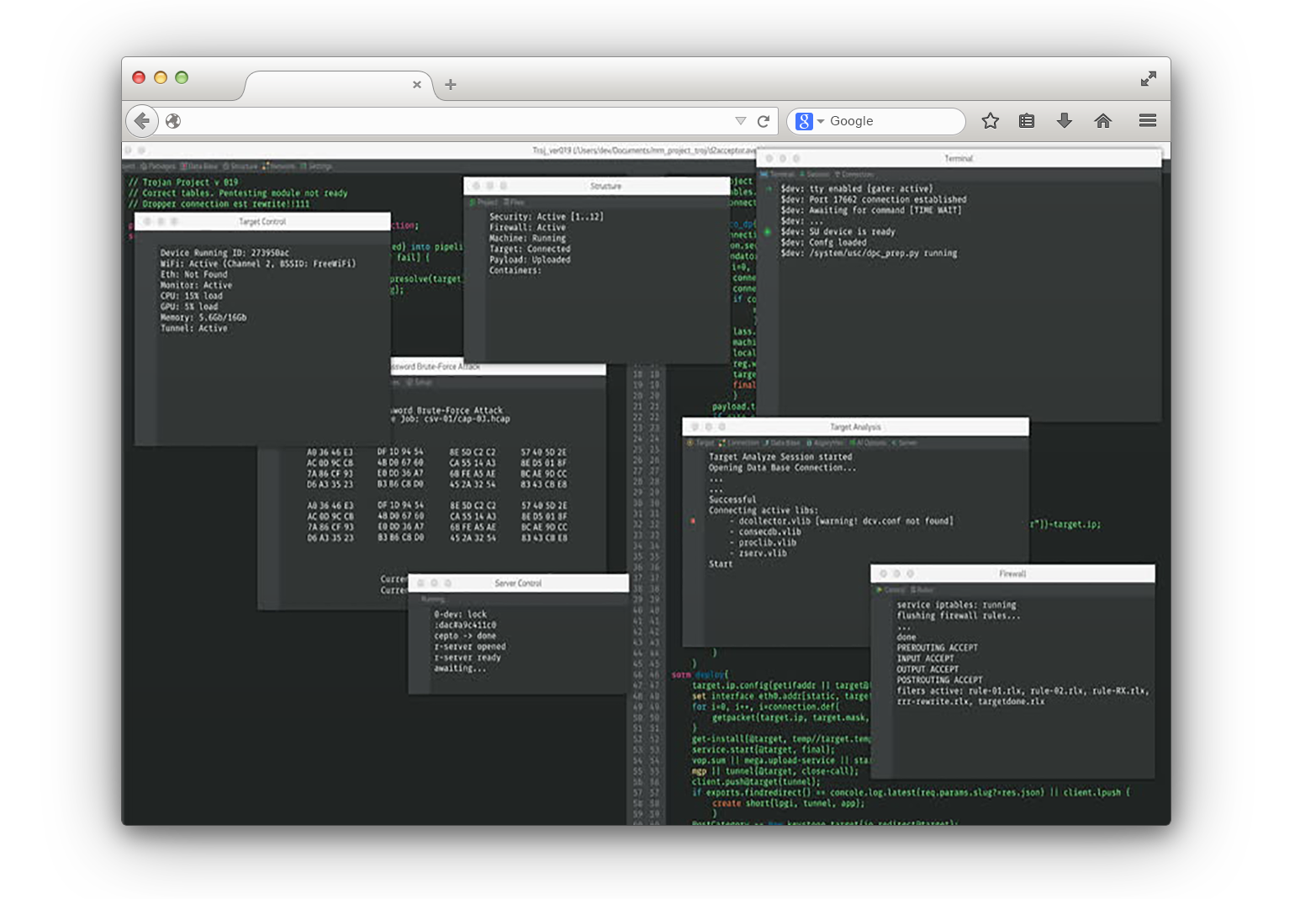
Task: Click the globe site identity icon
Action: (173, 121)
